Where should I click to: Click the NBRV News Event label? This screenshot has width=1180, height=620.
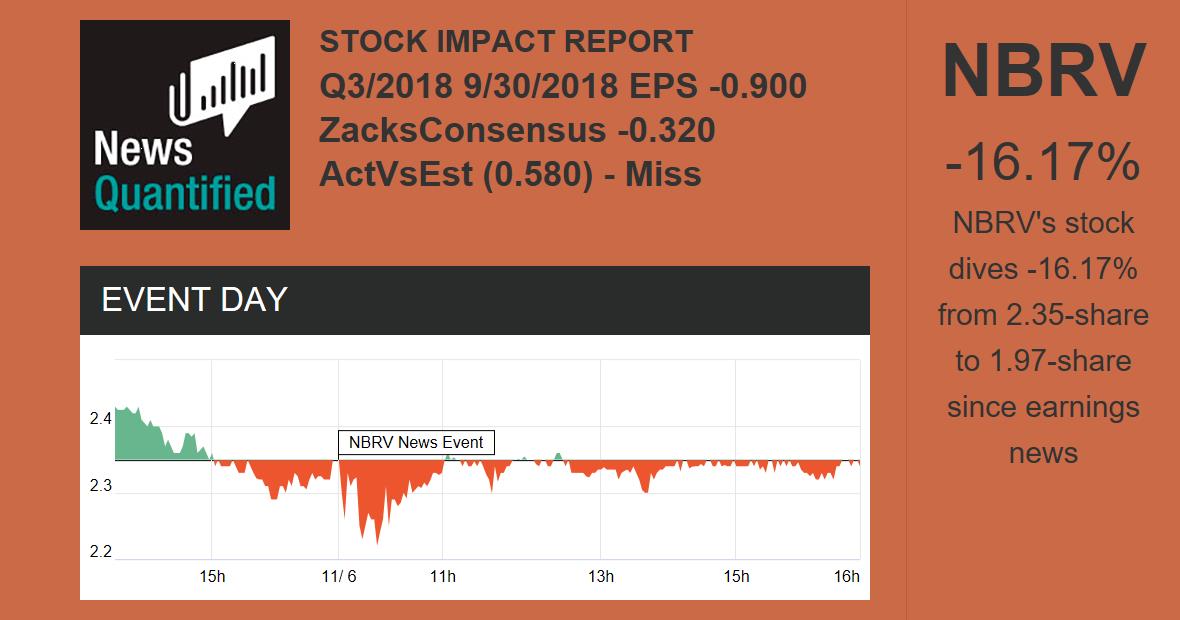click(x=416, y=442)
